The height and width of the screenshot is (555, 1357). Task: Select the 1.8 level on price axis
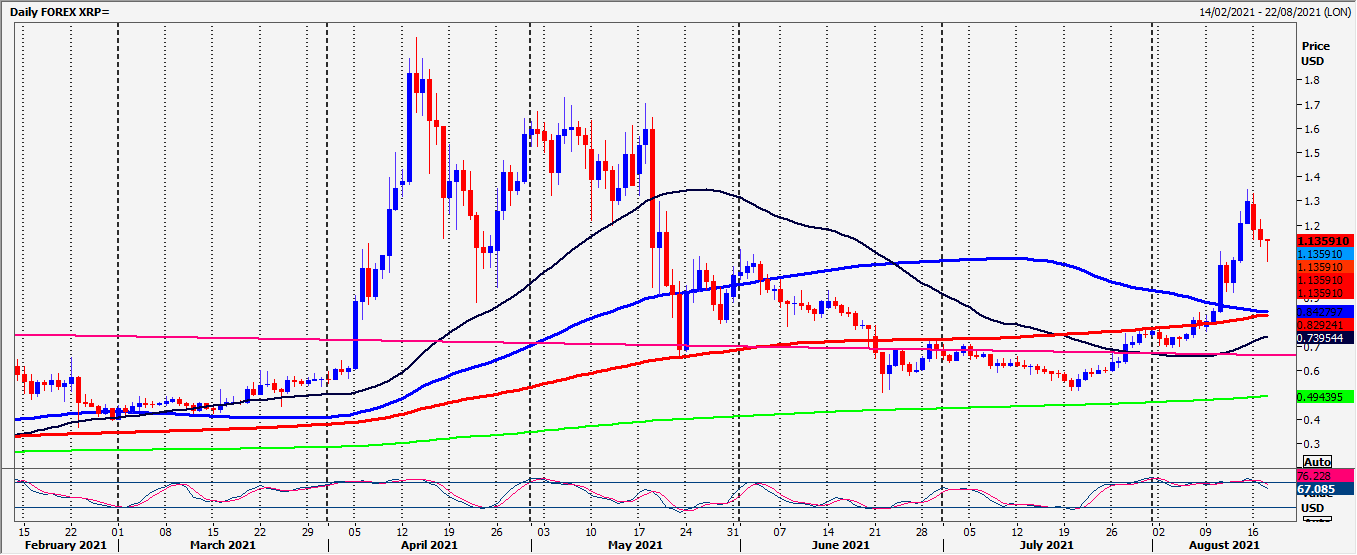coord(1310,81)
